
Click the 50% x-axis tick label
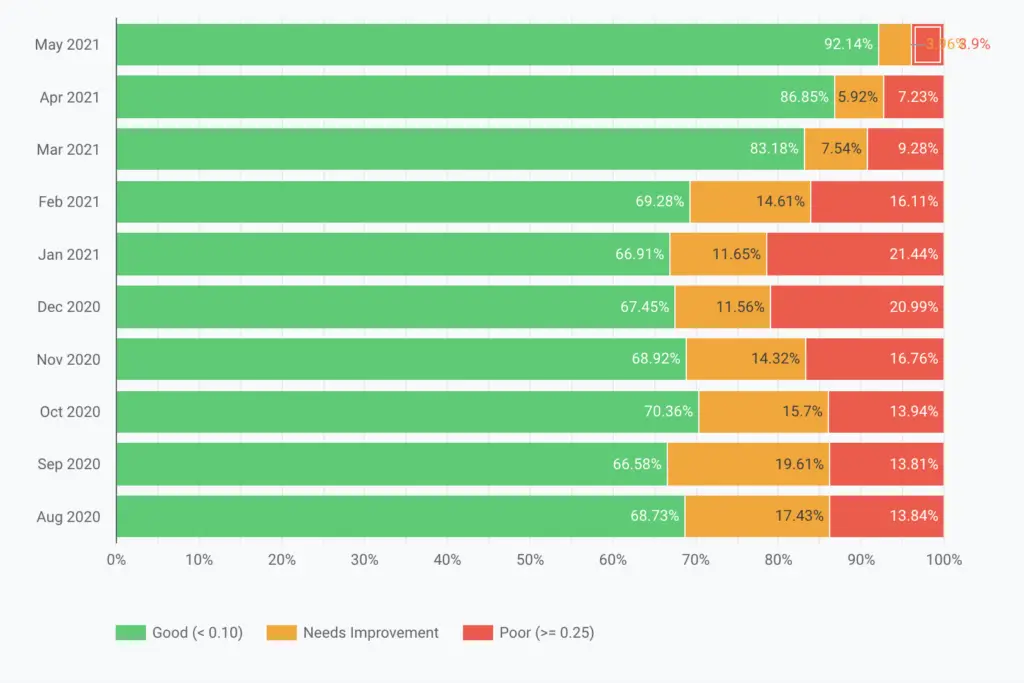[530, 560]
